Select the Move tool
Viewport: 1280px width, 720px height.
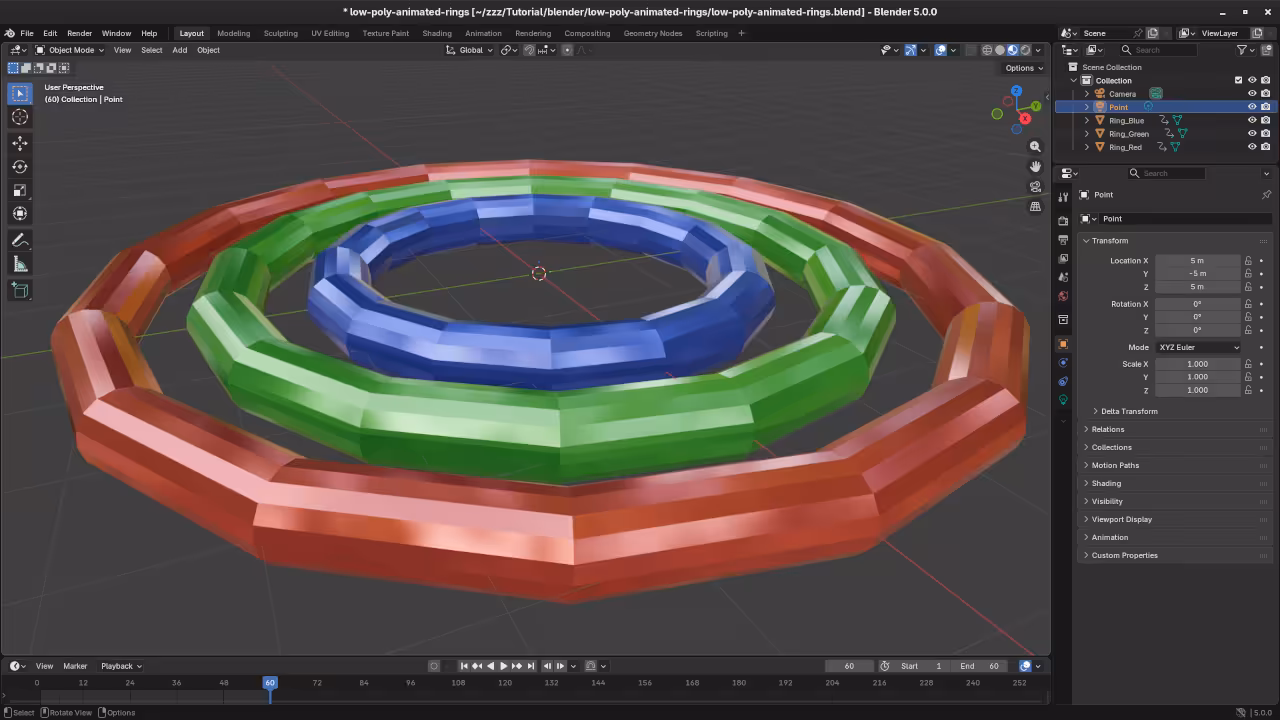[x=20, y=143]
